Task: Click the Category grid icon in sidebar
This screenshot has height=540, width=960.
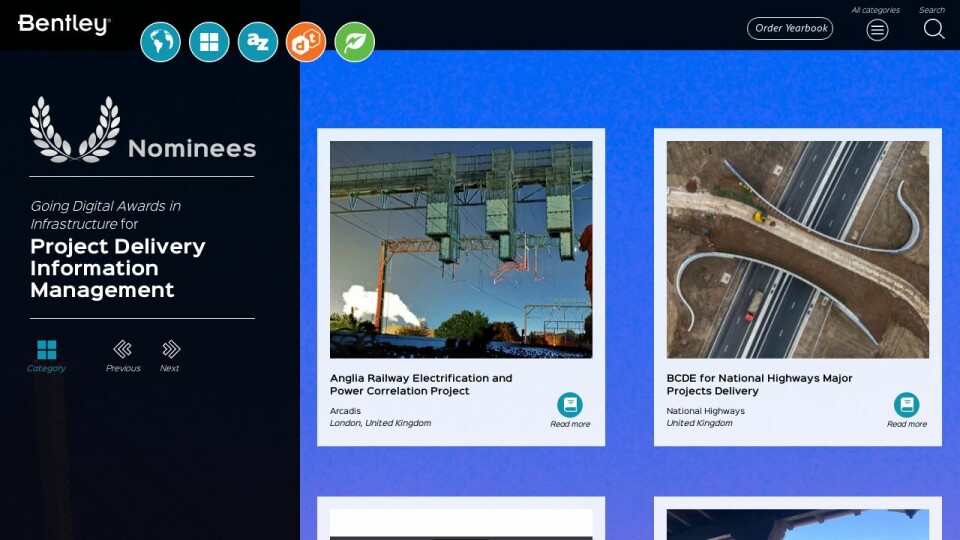Action: (x=47, y=350)
